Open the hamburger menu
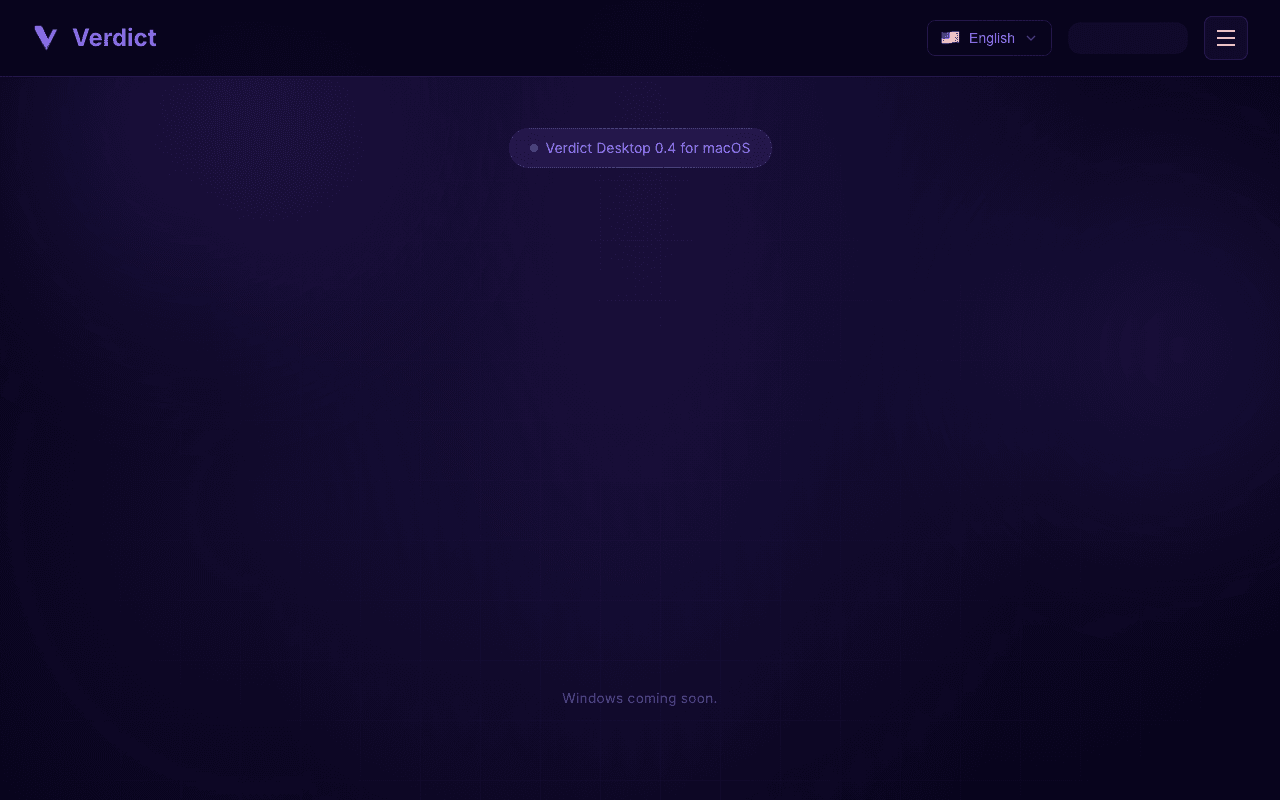Screen dimensions: 1280x800 tap(1226, 38)
